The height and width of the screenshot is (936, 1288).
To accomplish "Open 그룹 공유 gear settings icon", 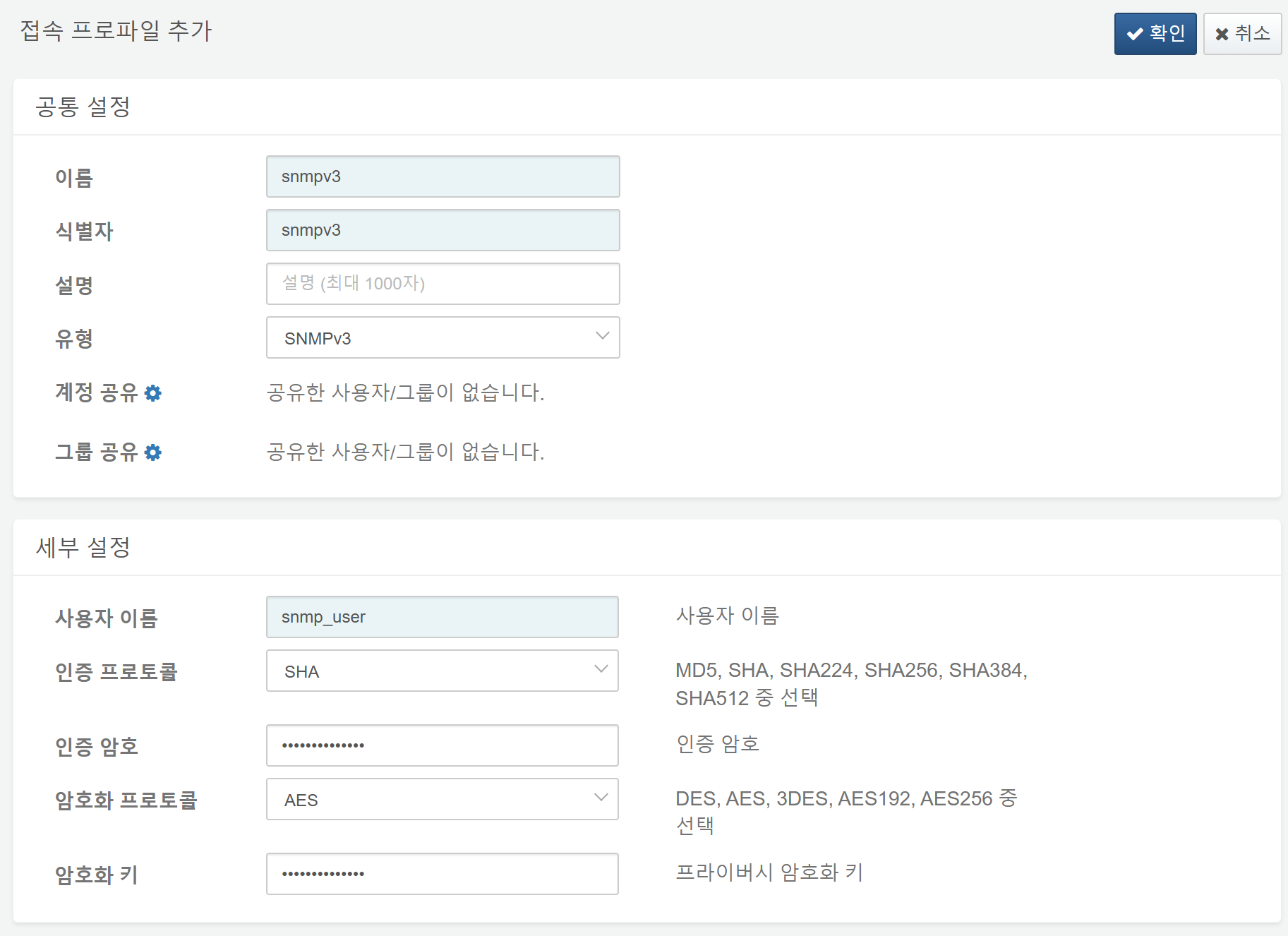I will point(153,452).
